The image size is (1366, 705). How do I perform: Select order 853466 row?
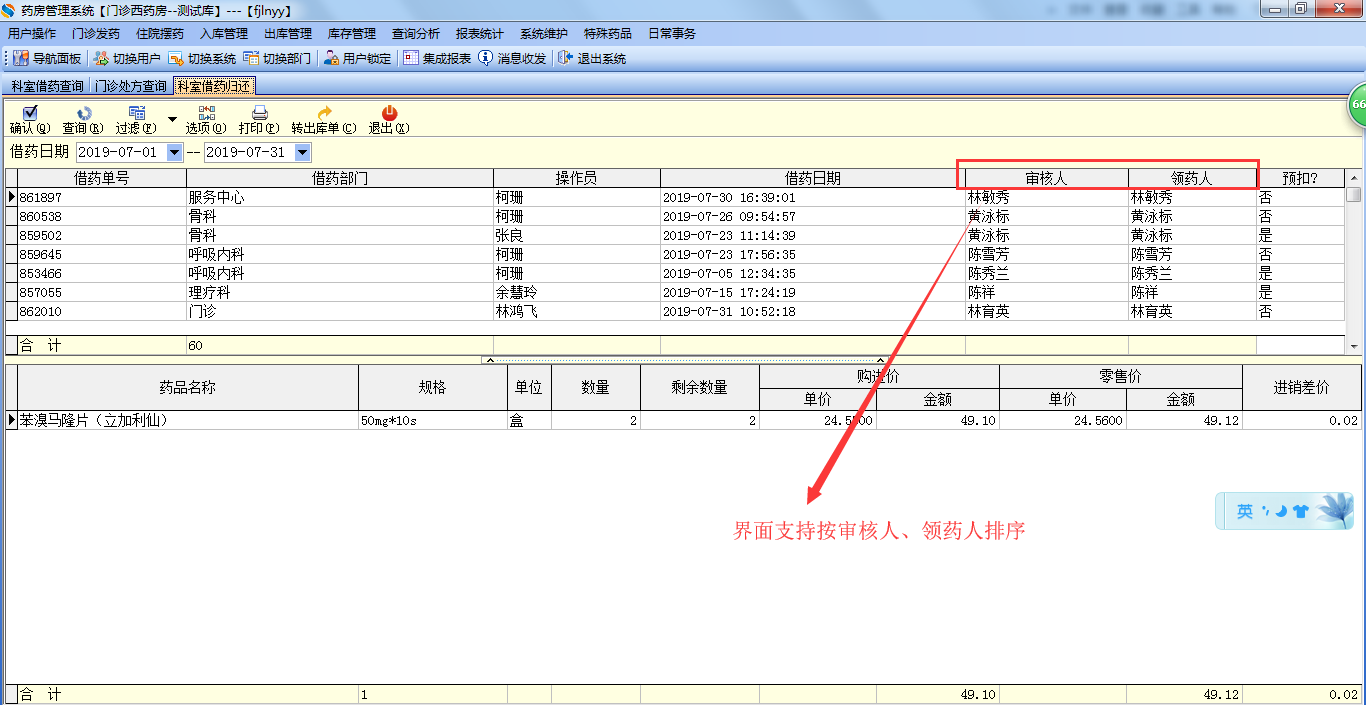pos(676,273)
